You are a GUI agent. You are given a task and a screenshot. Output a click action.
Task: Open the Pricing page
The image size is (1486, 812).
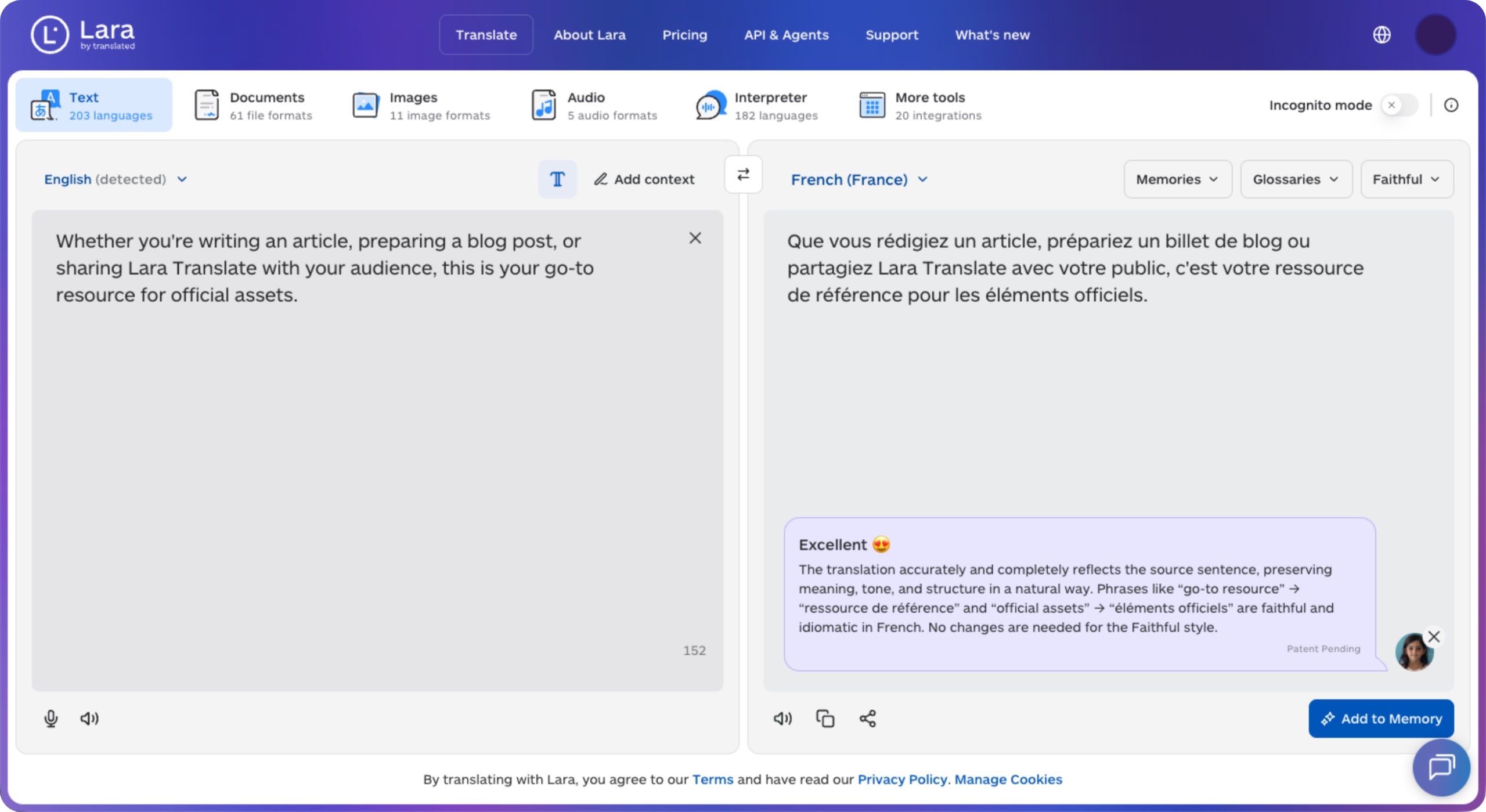tap(685, 35)
